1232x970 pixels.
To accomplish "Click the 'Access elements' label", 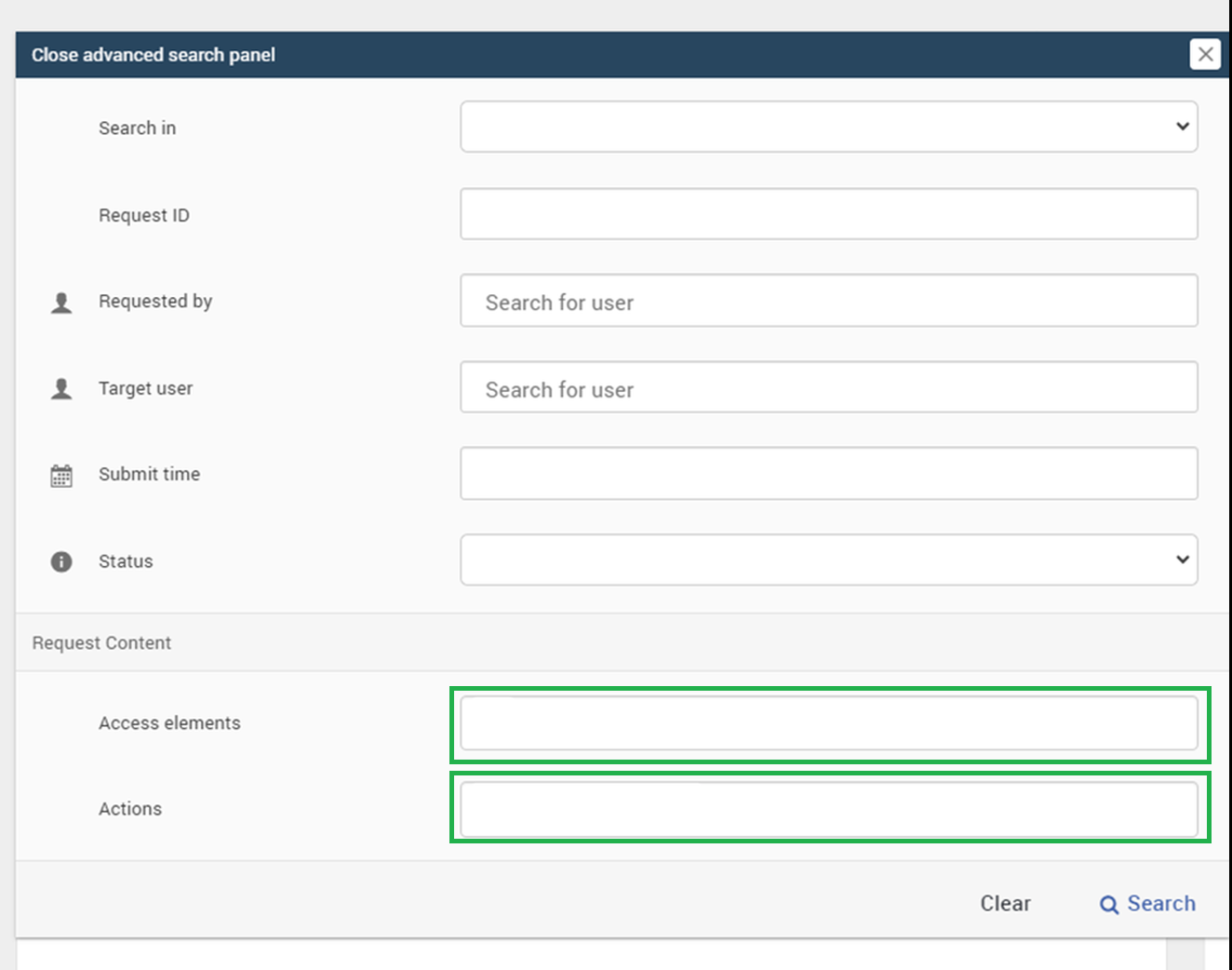I will pyautogui.click(x=169, y=723).
